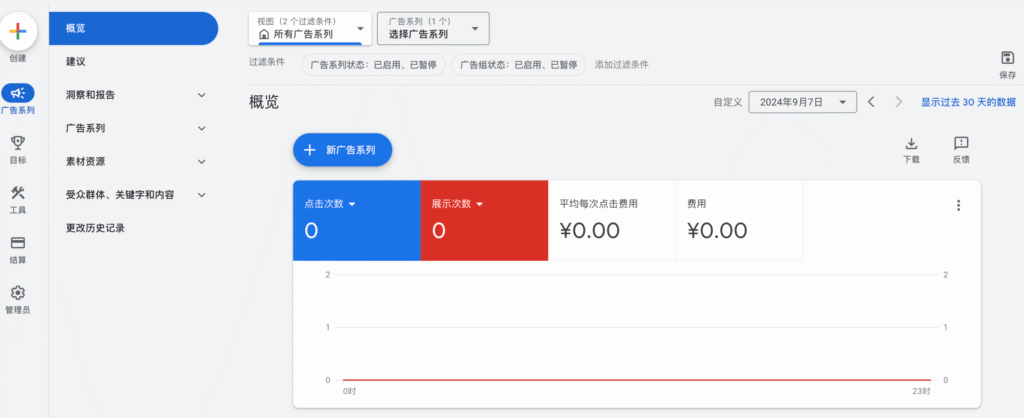Open the 目标 trophy icon

pos(17,143)
